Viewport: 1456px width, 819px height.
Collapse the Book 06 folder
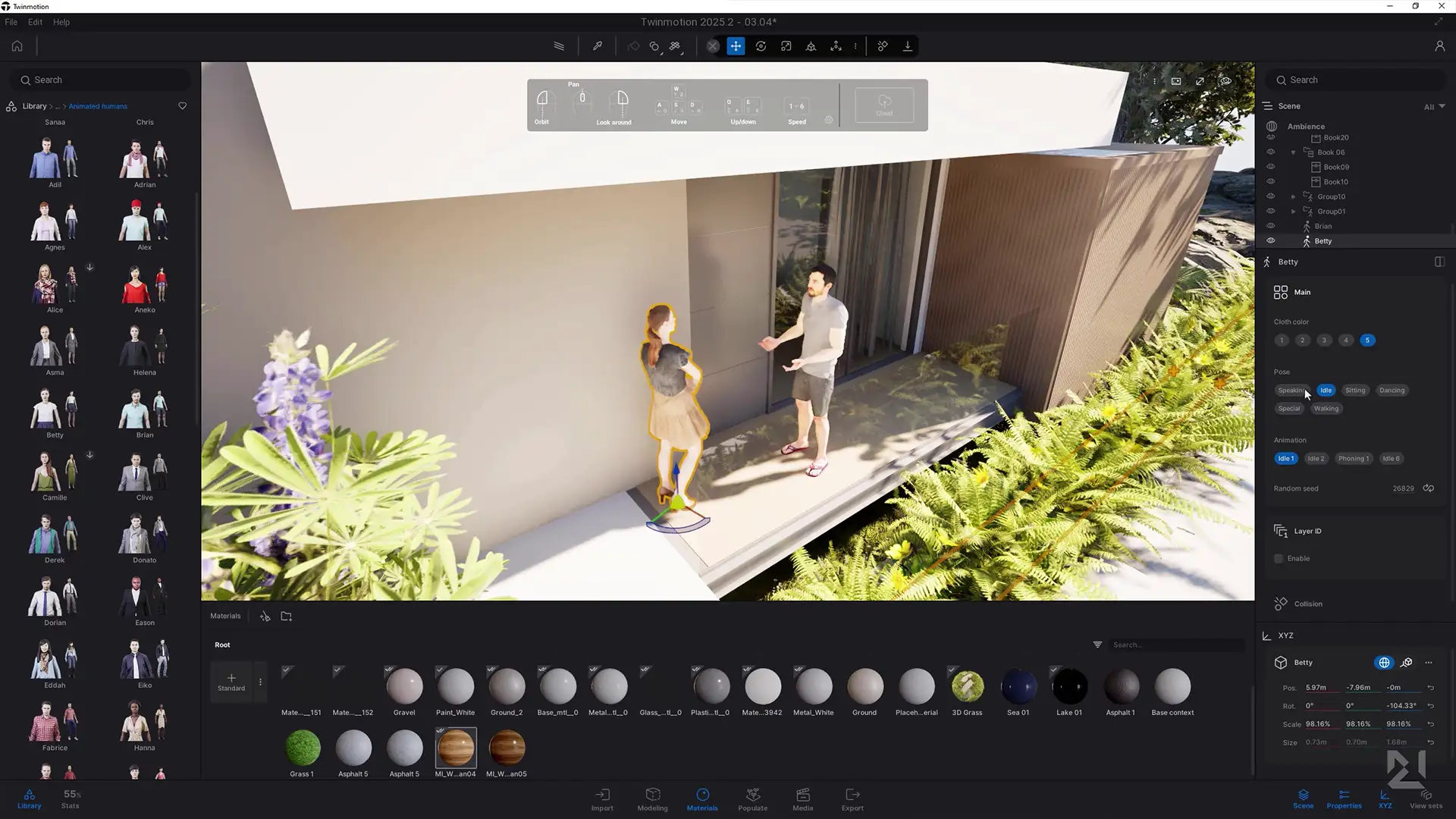1294,152
